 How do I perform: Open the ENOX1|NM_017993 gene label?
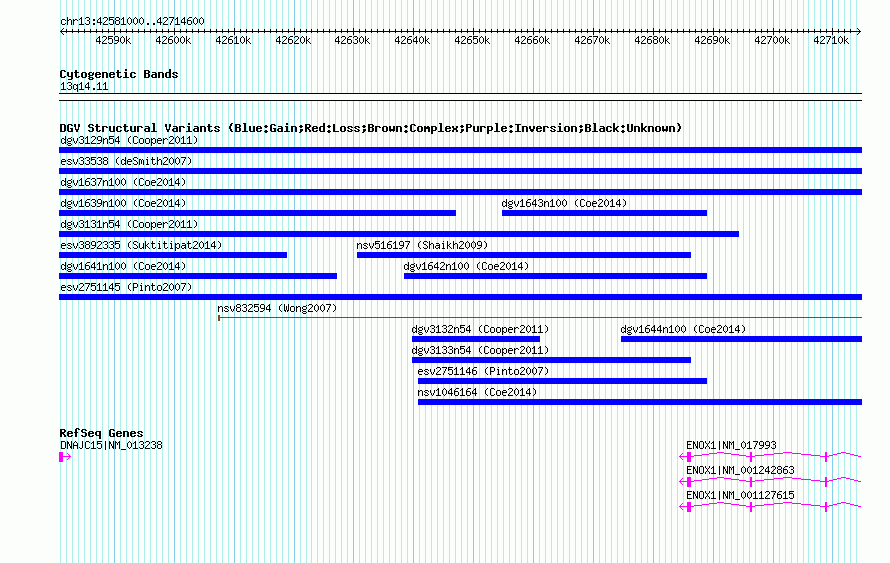point(731,446)
